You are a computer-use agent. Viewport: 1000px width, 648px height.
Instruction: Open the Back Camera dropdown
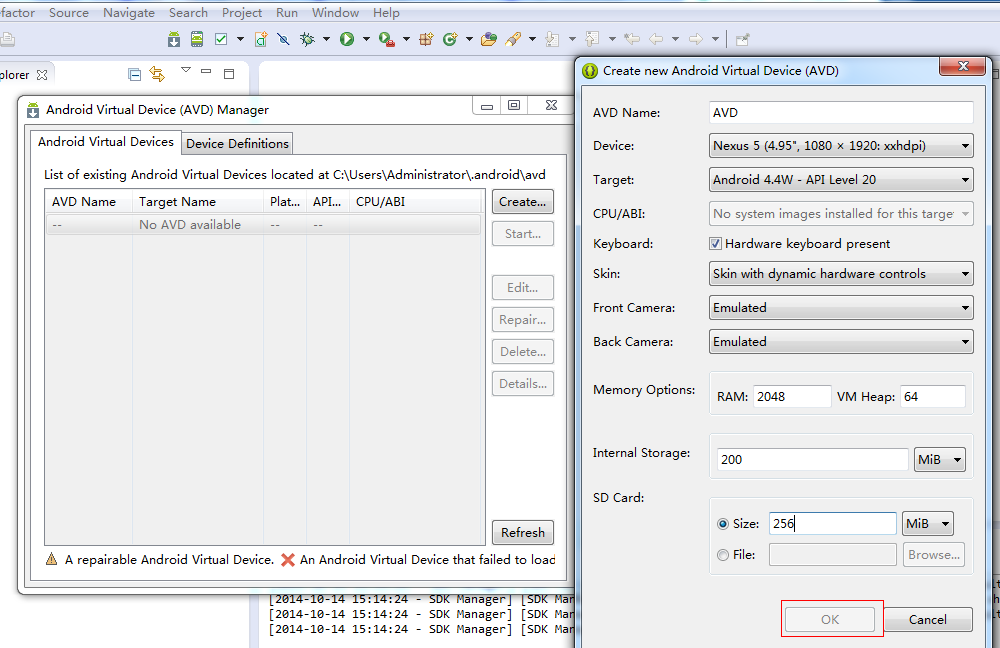coord(841,342)
